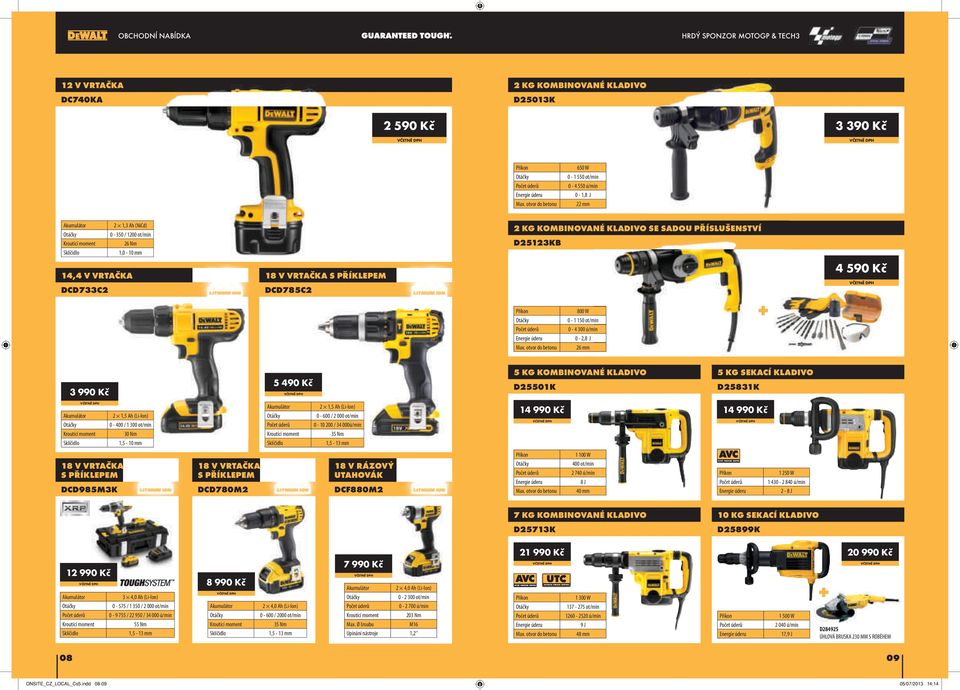The width and height of the screenshot is (960, 690).
Task: Click the AVC badge on D25713K
Action: (x=525, y=579)
